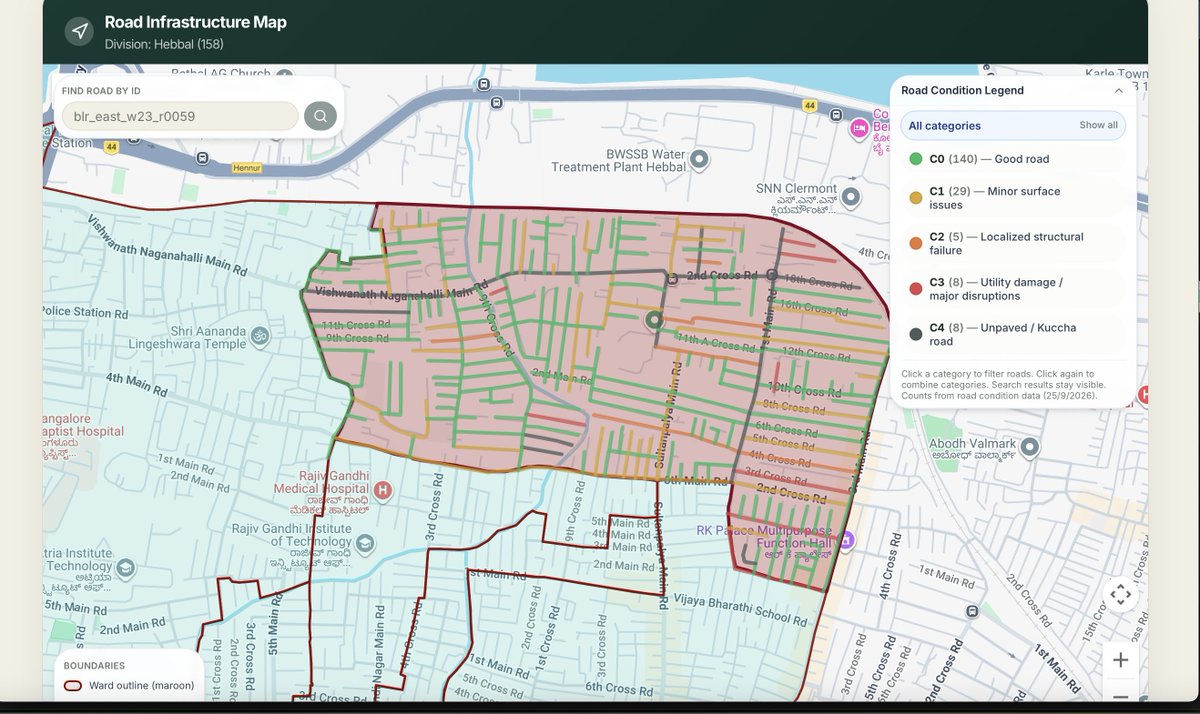Image resolution: width=1200 pixels, height=714 pixels.
Task: Filter by C2 Localized structural failure
Action: pyautogui.click(x=1013, y=244)
